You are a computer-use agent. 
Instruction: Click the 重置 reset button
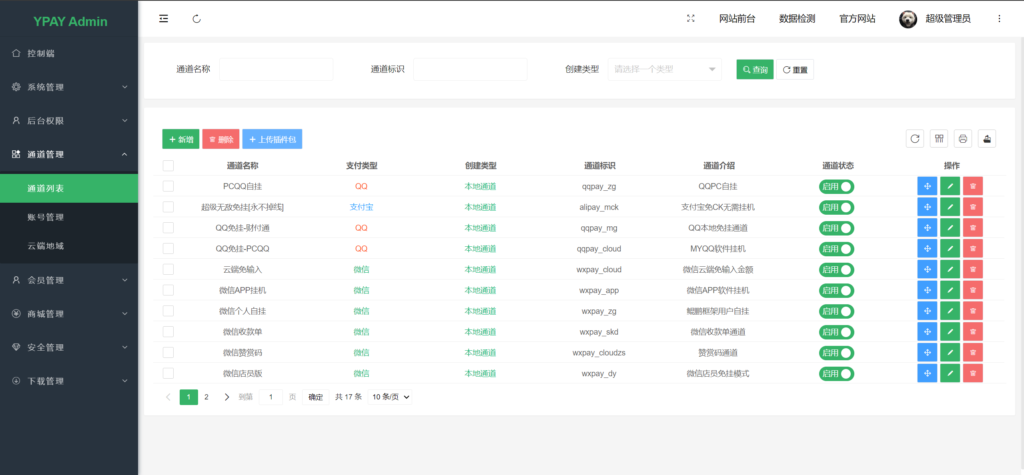795,69
